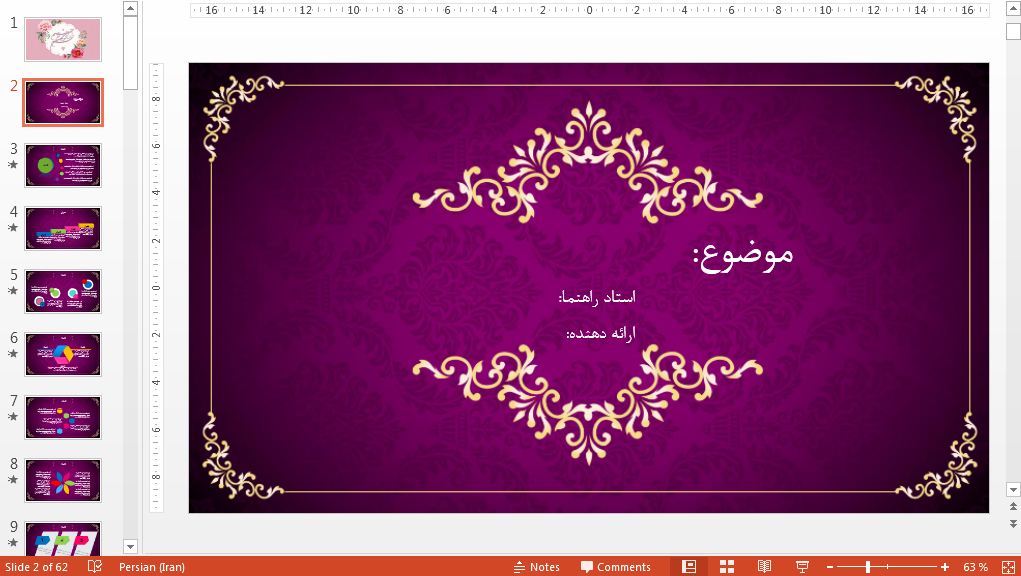Open Persian (Iran) language settings
The height and width of the screenshot is (576, 1021).
point(151,566)
